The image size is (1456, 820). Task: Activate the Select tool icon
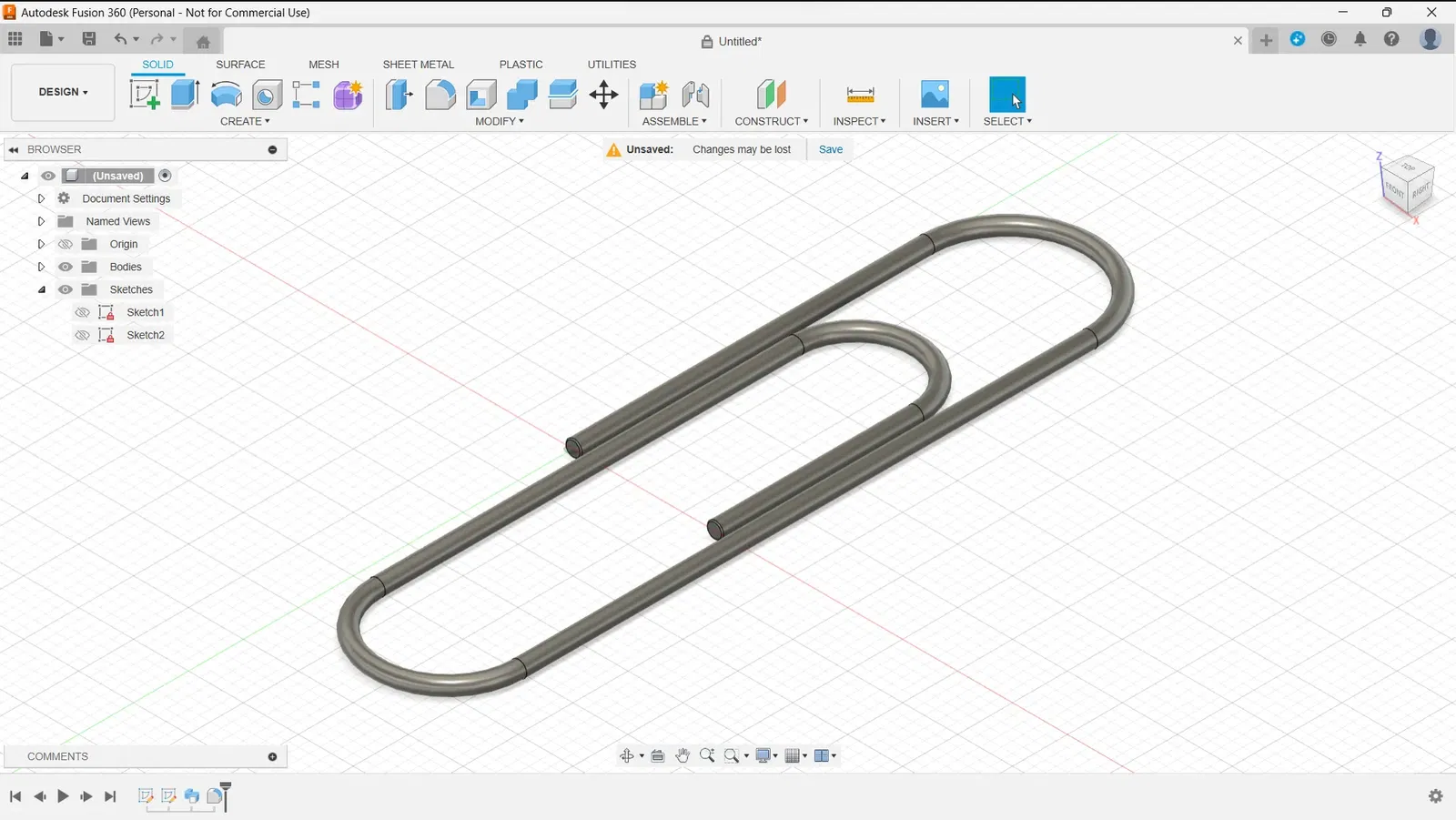pos(1007,95)
